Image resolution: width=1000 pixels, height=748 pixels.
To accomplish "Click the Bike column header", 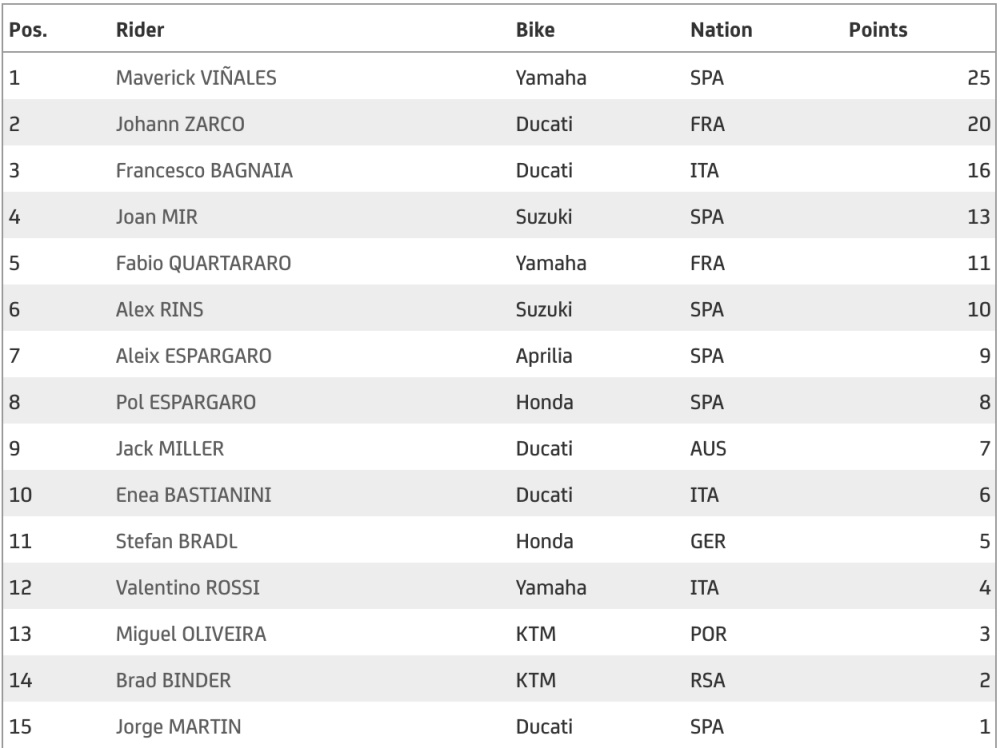I will [535, 30].
